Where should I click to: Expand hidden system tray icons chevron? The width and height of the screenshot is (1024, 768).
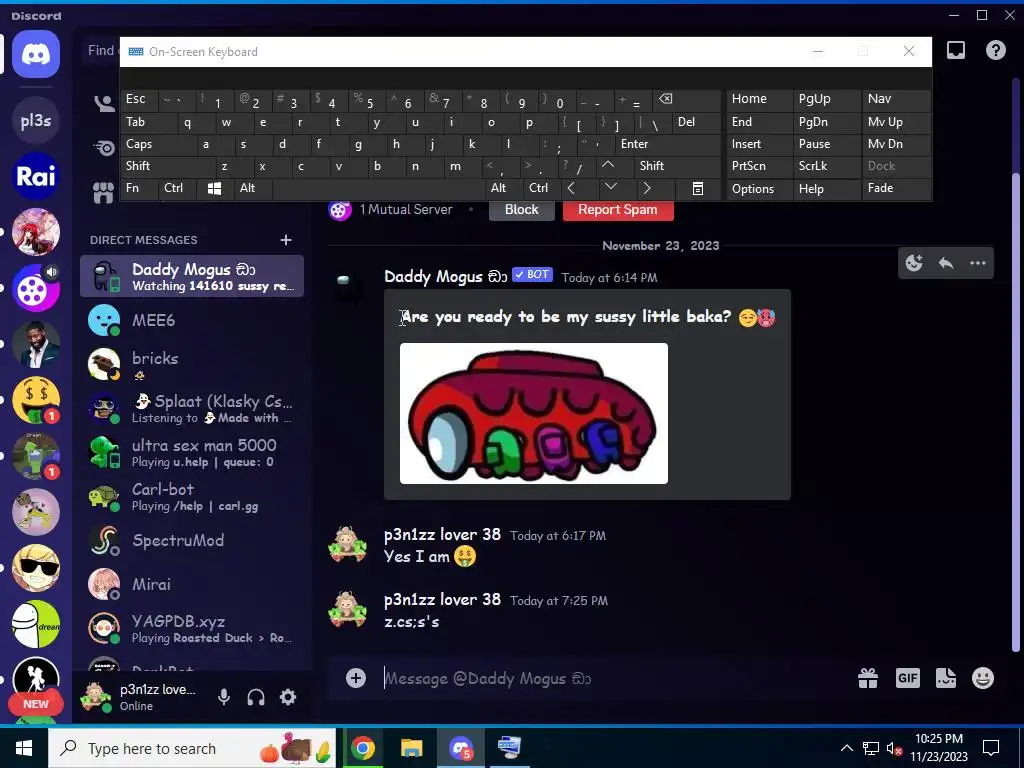click(x=846, y=748)
